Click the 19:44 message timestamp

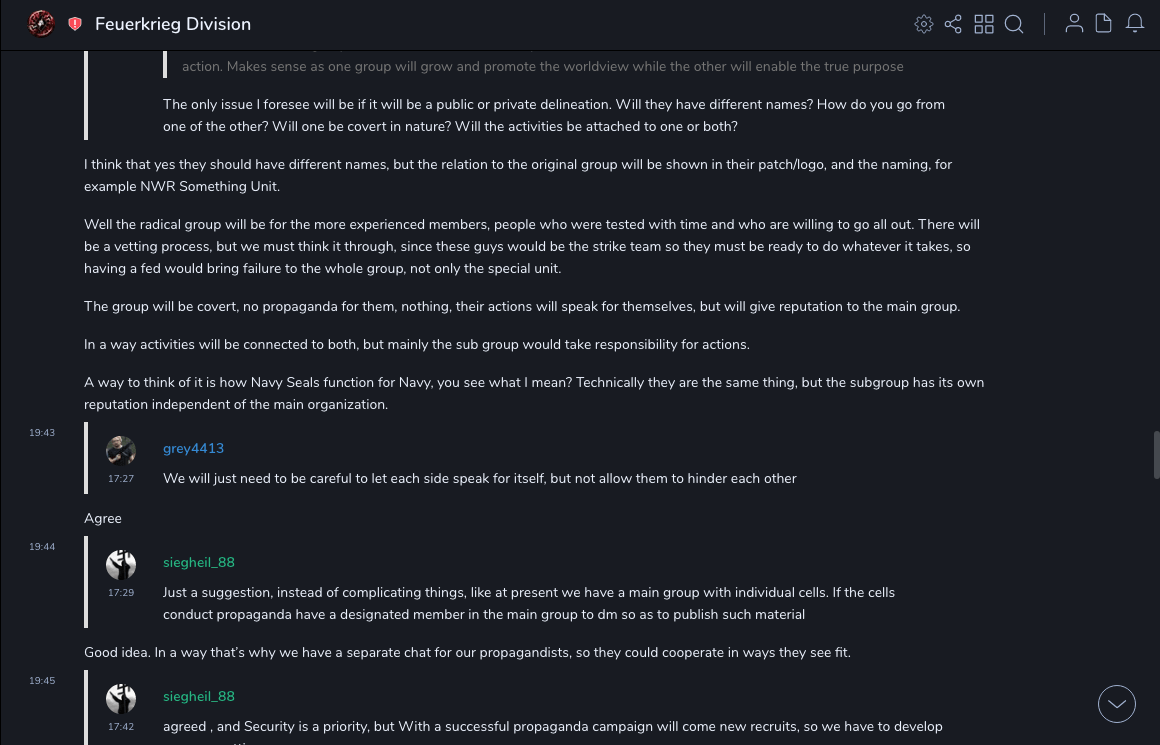(42, 547)
